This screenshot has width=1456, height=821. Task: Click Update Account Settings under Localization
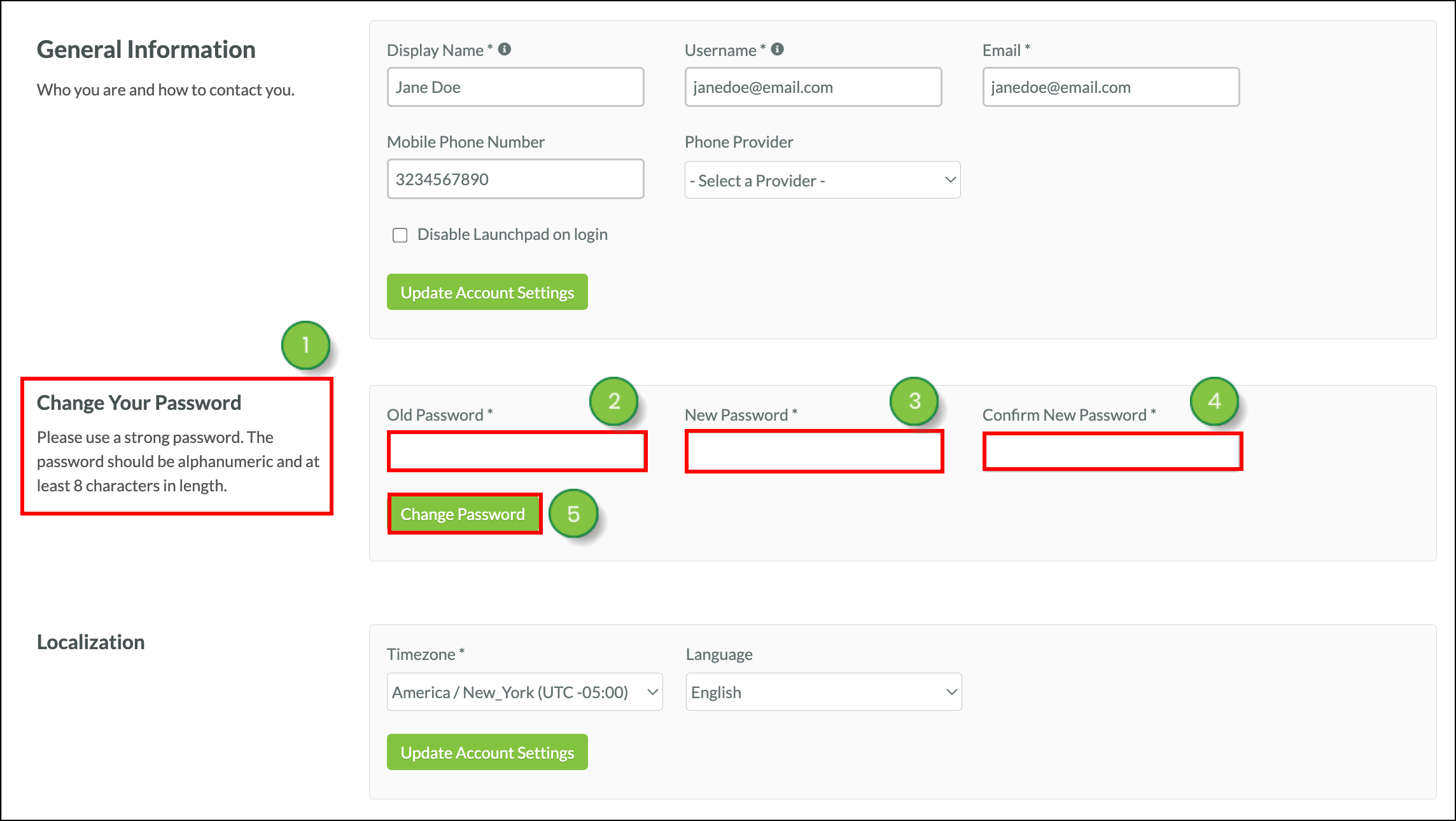(x=487, y=752)
